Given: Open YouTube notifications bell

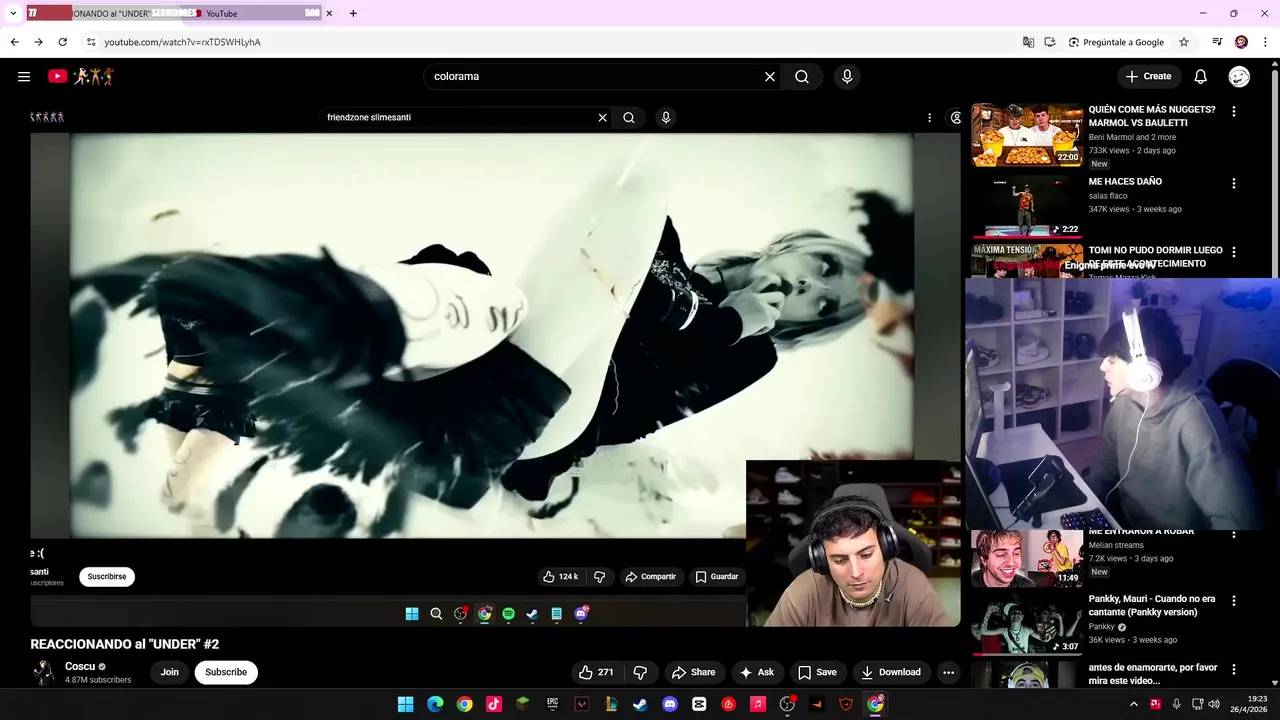Looking at the screenshot, I should 1201,76.
